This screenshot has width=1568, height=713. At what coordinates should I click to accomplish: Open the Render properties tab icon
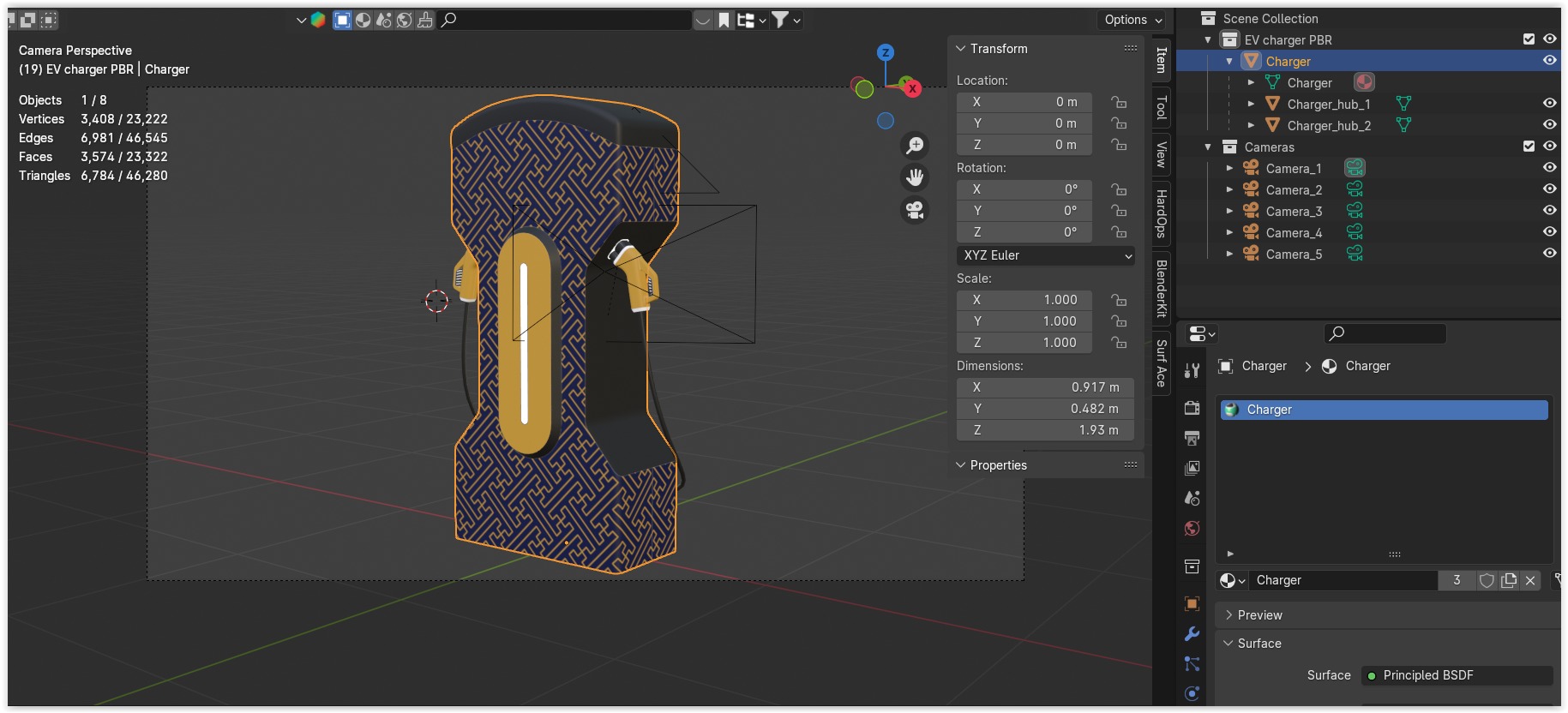1192,408
